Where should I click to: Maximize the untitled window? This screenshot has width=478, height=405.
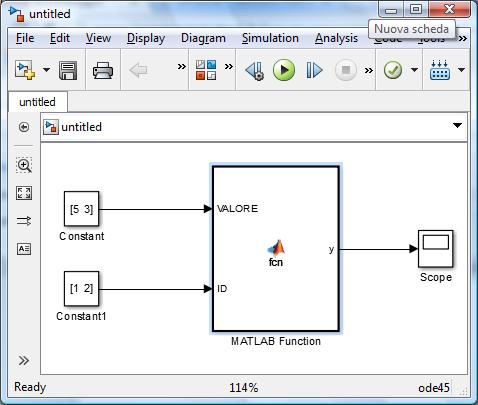coord(416,9)
